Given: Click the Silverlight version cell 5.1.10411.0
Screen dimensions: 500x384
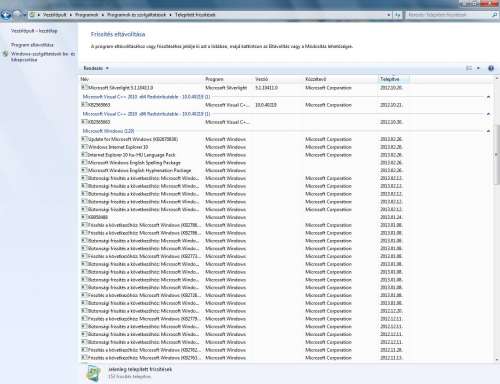Looking at the screenshot, I should [266, 88].
